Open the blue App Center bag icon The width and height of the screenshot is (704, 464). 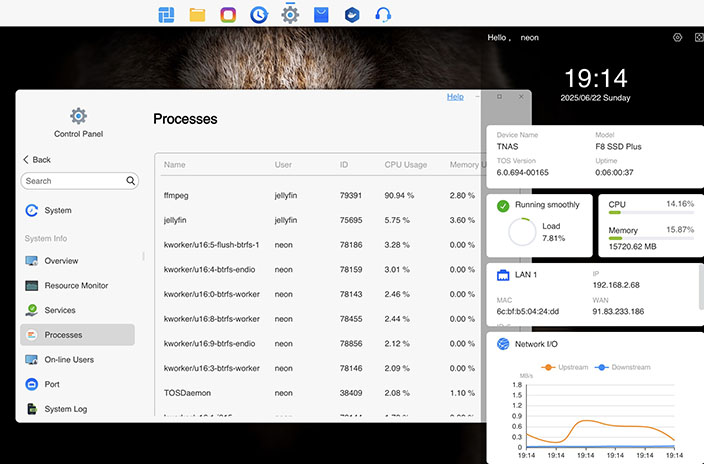321,15
